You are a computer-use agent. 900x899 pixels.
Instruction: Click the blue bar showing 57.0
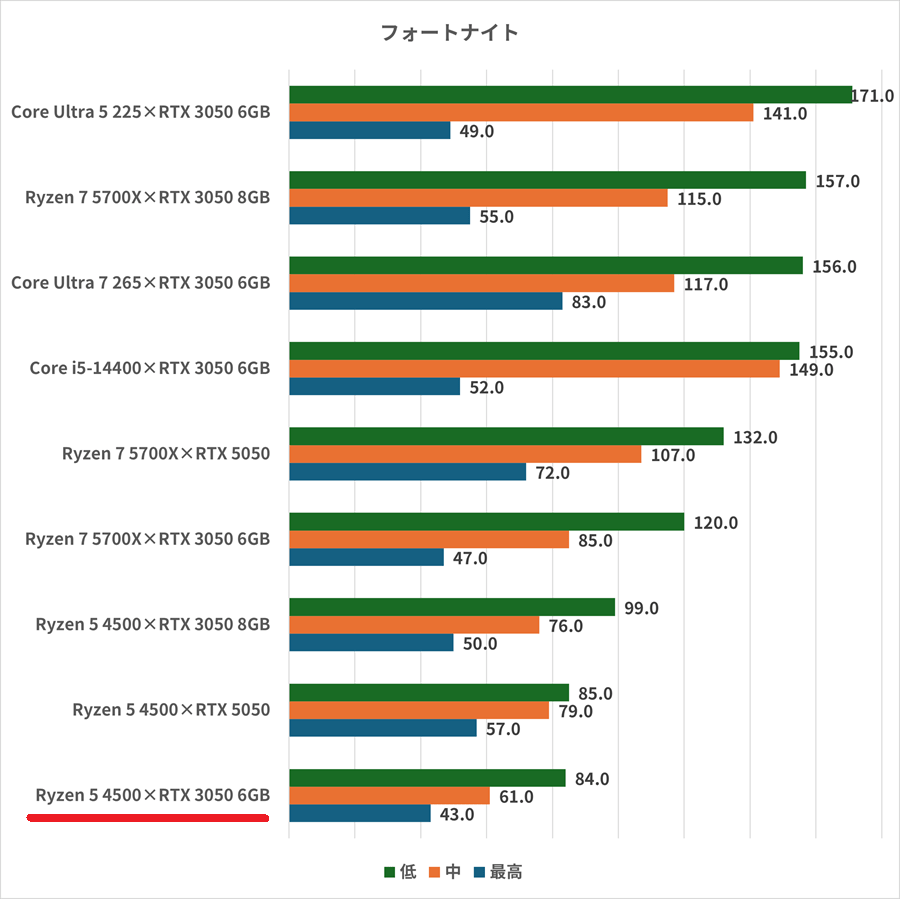(x=383, y=728)
